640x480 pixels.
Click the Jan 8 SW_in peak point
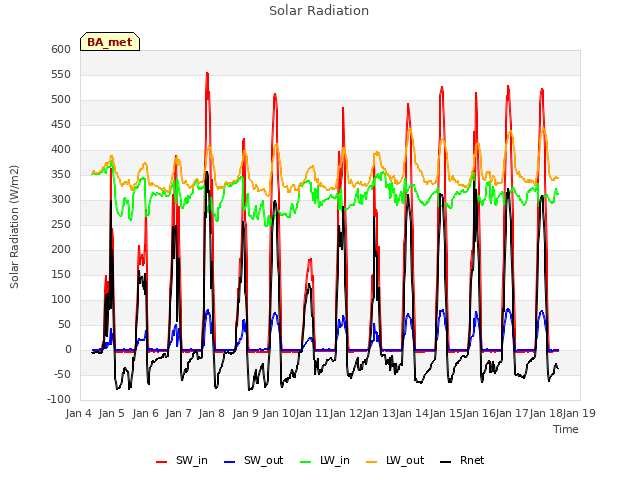point(207,73)
